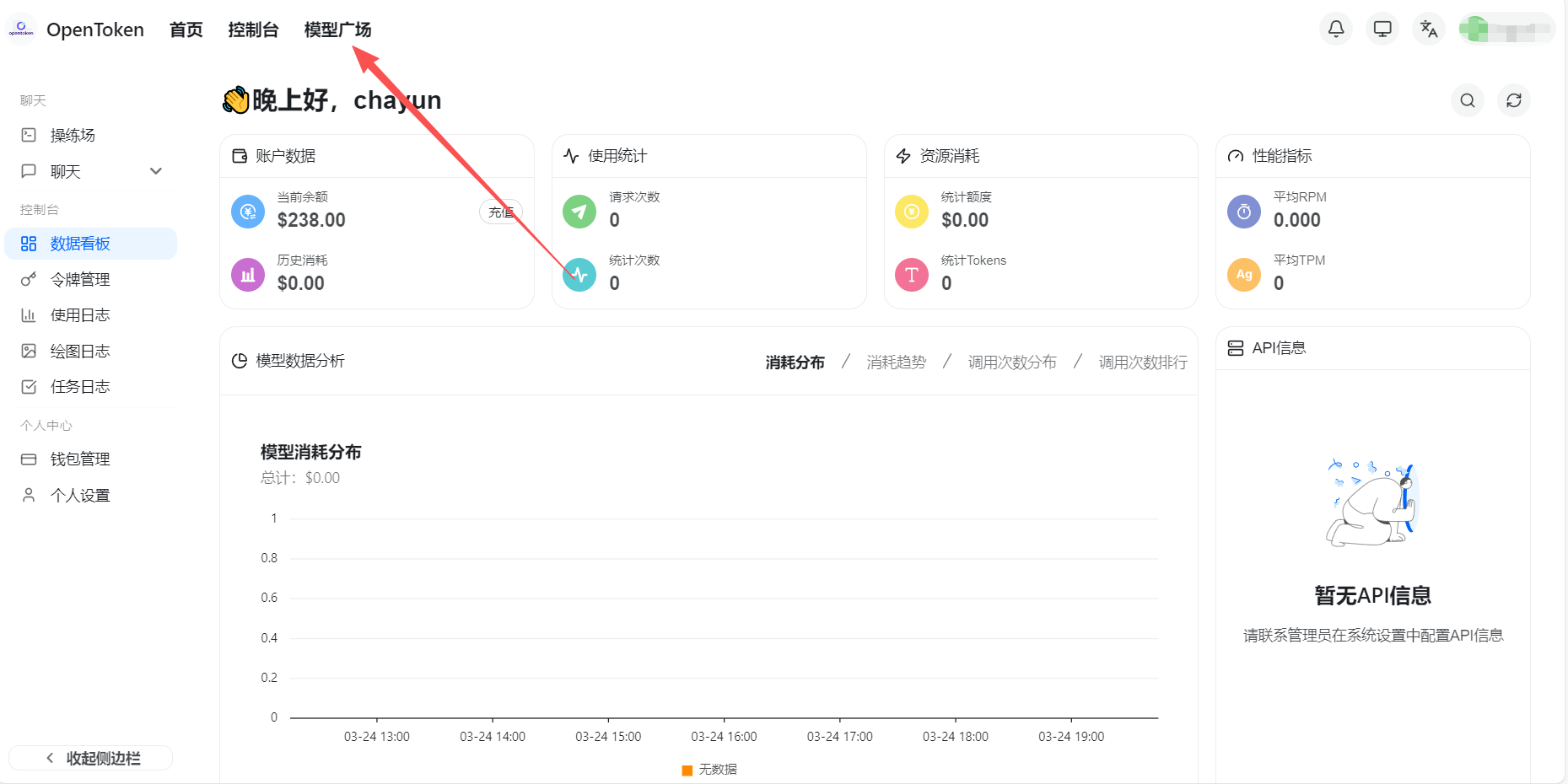1568x784 pixels.
Task: Refresh the dashboard data
Action: pos(1514,100)
